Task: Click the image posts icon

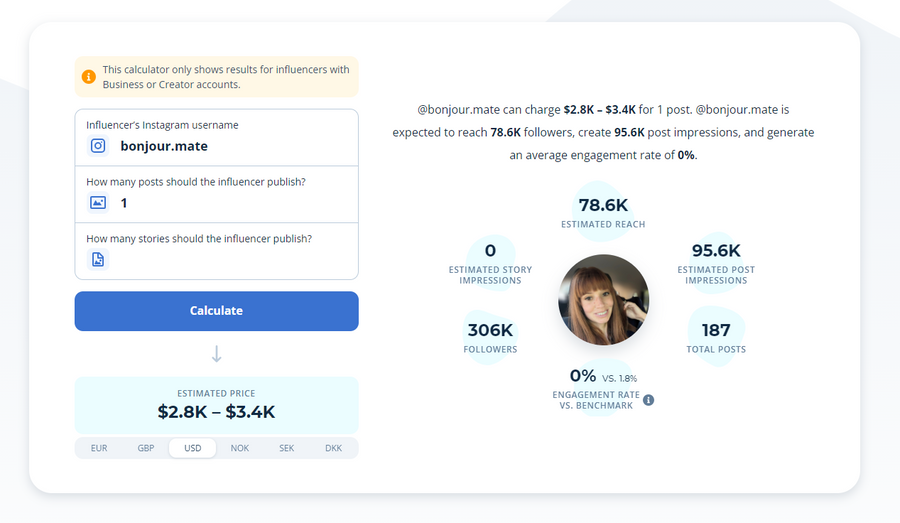Action: [x=98, y=203]
